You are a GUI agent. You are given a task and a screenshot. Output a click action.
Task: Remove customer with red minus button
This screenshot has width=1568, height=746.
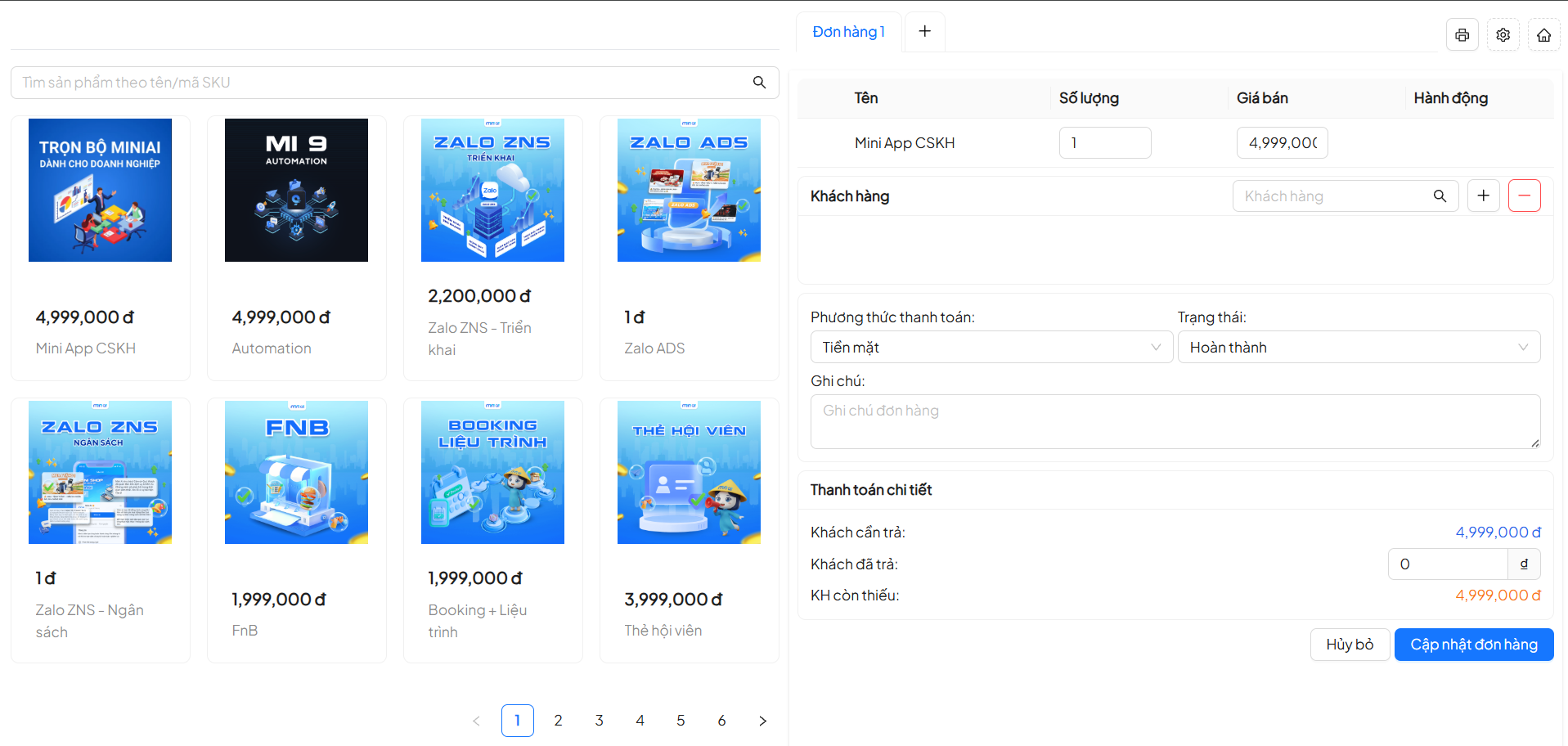pyautogui.click(x=1524, y=196)
